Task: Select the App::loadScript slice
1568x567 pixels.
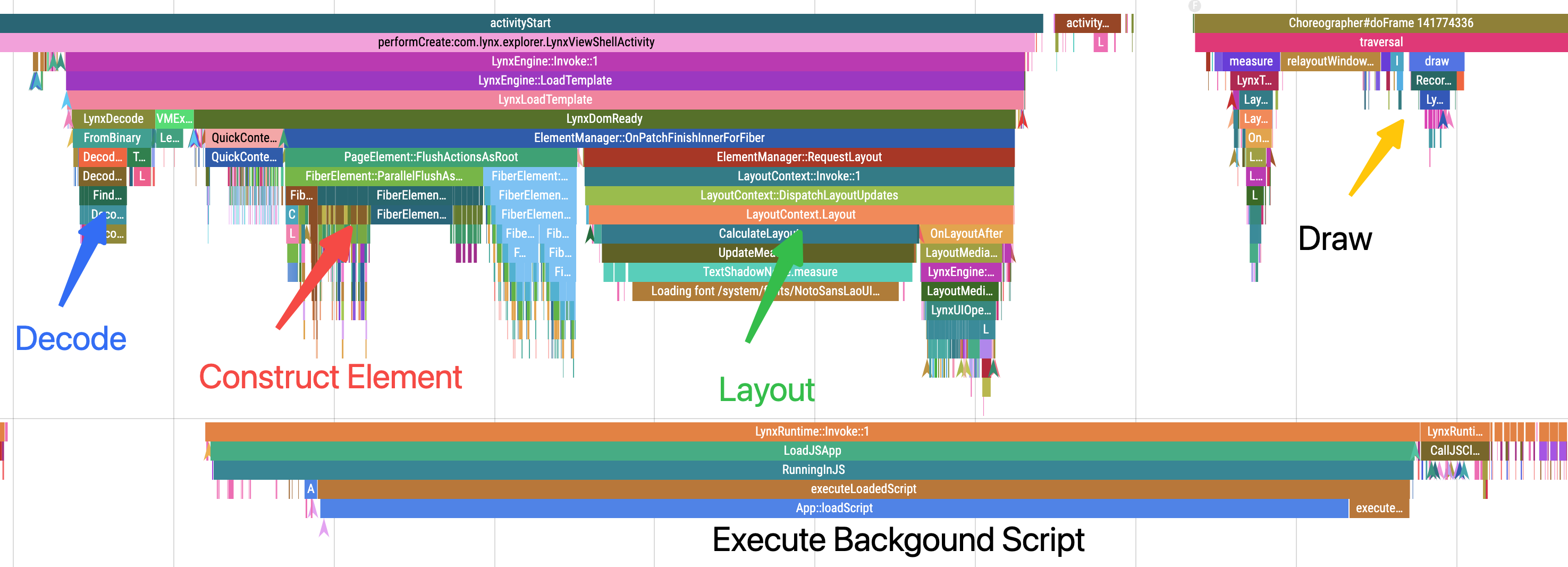Action: [834, 508]
